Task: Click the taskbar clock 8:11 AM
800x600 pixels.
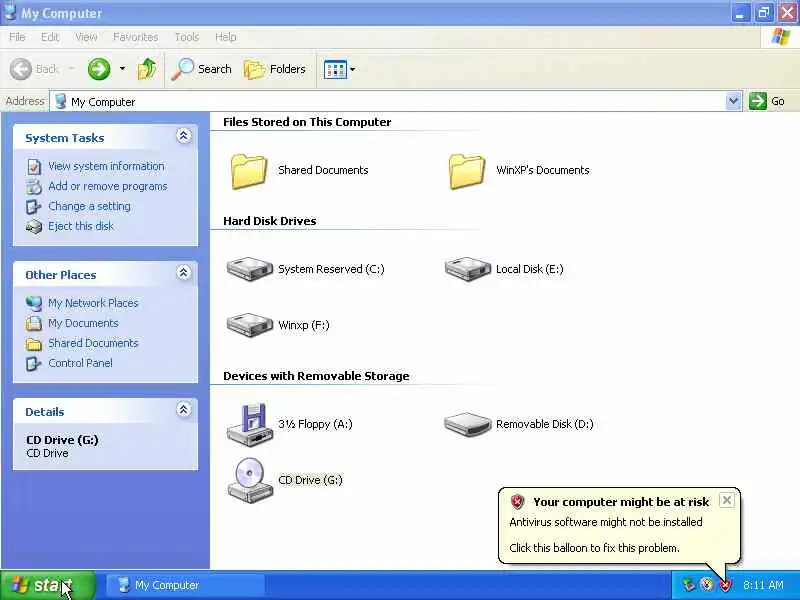Action: point(763,585)
